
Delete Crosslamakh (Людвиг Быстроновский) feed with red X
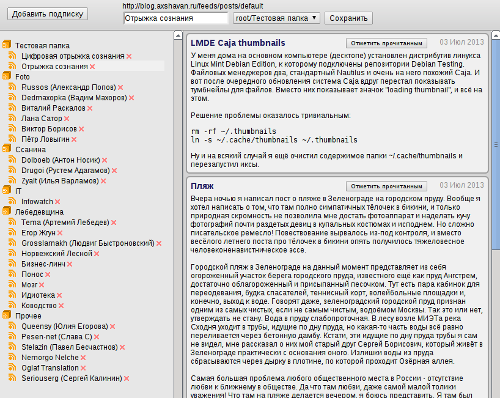pyautogui.click(x=159, y=244)
